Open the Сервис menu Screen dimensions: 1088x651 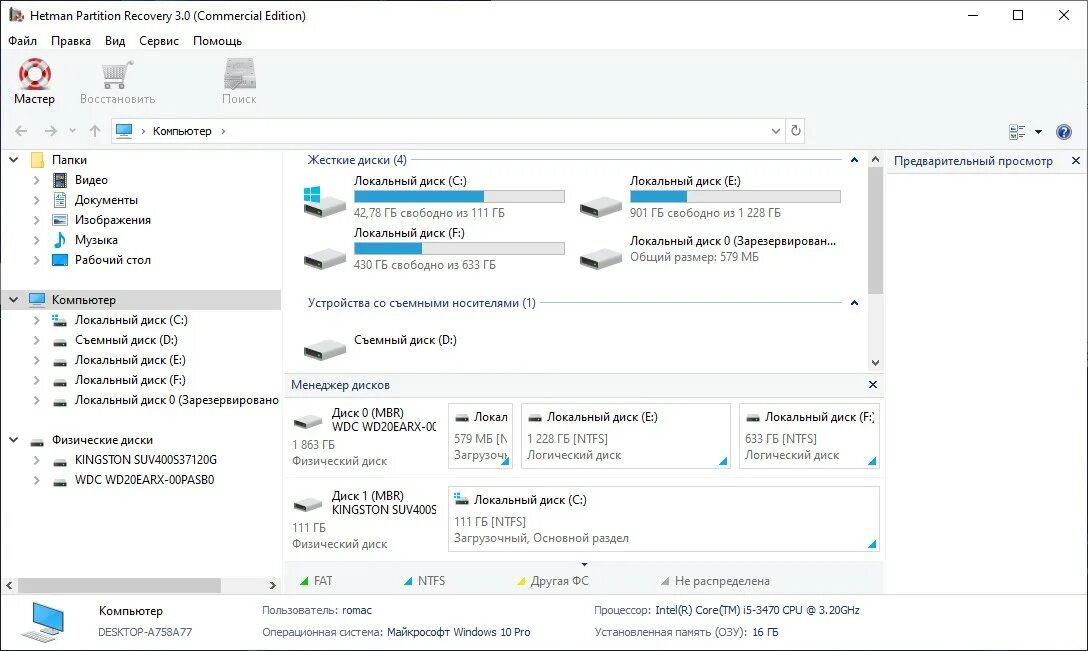[x=159, y=41]
